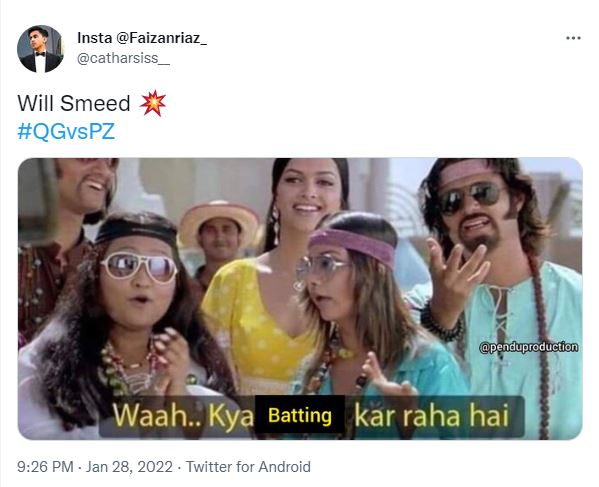Viewport: 599px width, 487px height.
Task: Click the kar raha hai caption text
Action: (432, 416)
